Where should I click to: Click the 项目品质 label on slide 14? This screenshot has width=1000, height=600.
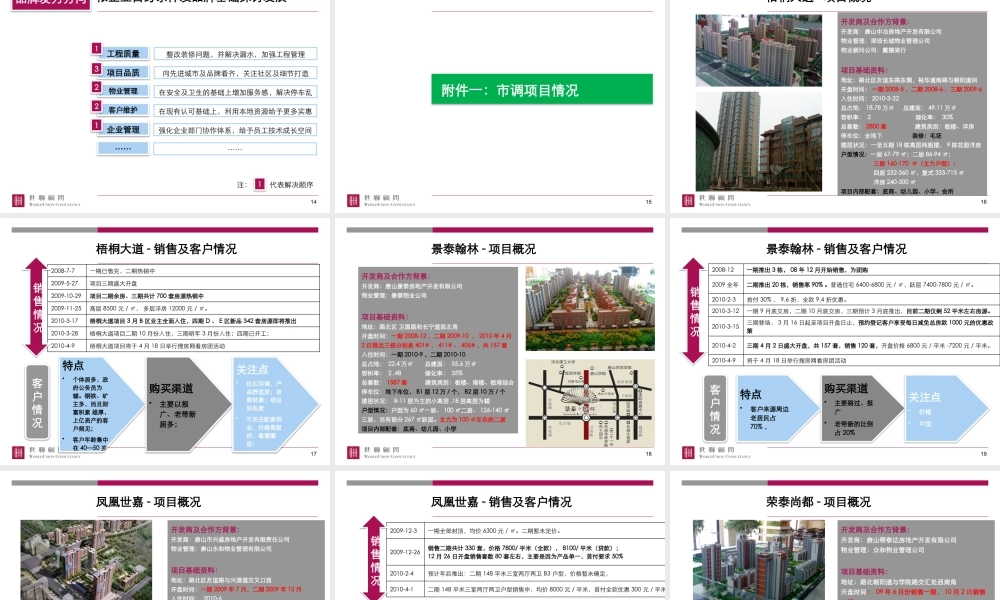123,73
